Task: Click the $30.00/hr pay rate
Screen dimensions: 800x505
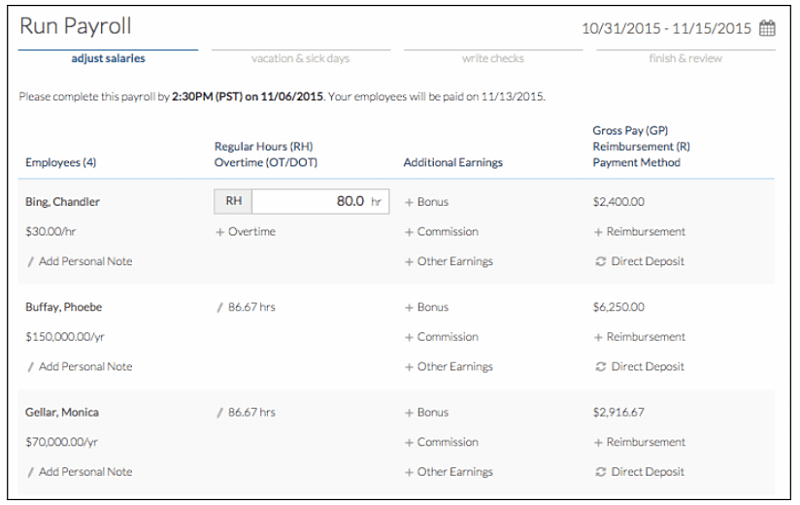Action: (51, 232)
